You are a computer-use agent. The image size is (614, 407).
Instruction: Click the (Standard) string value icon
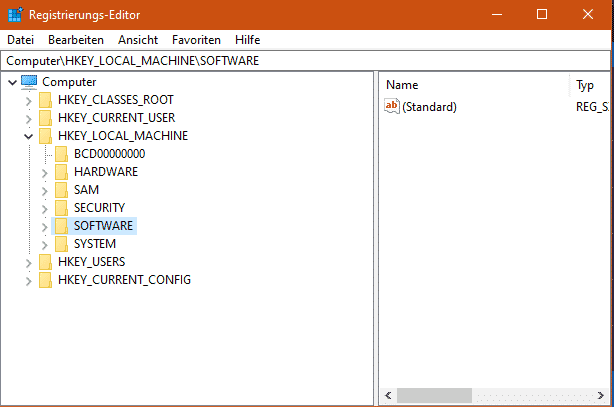coord(392,107)
